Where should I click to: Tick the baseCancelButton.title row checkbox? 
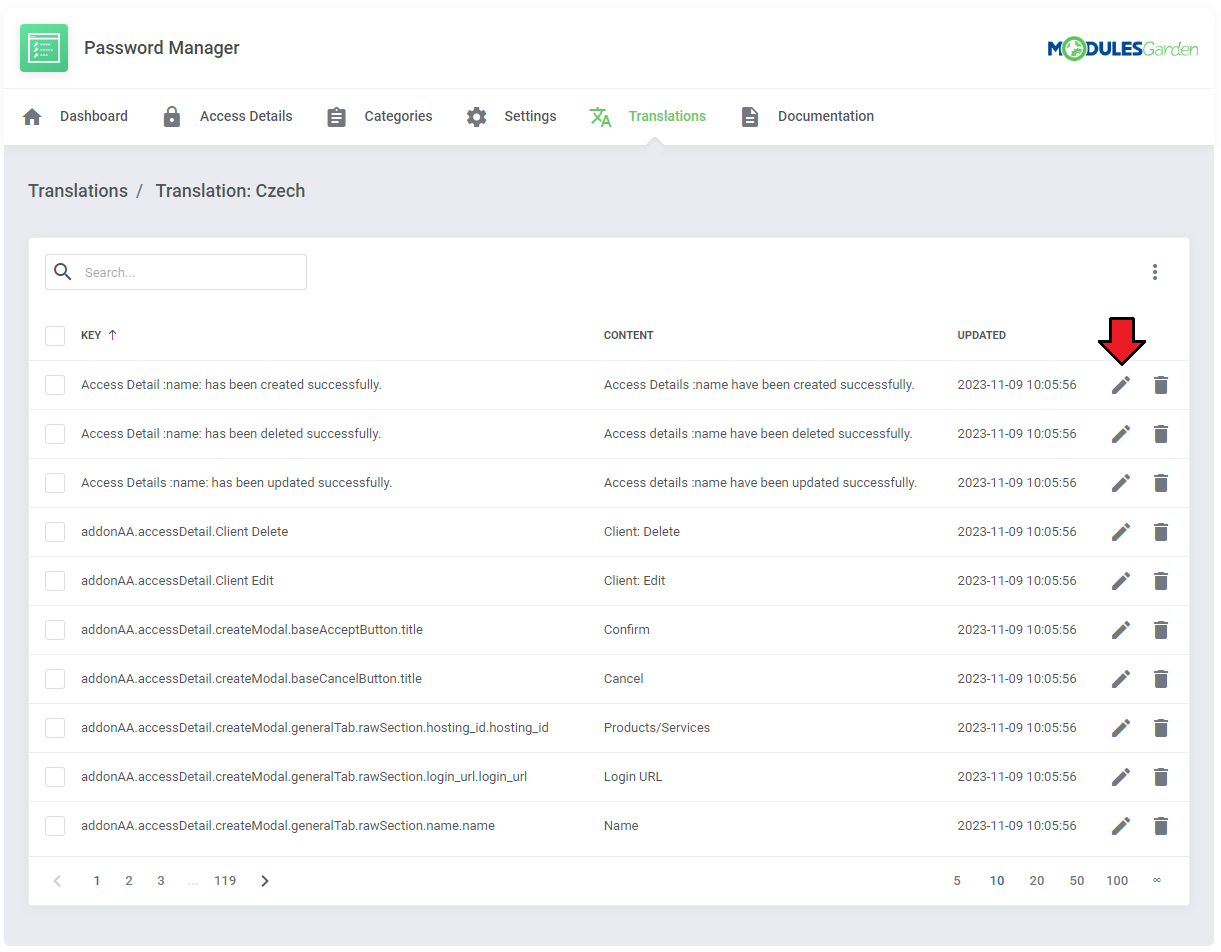(55, 679)
